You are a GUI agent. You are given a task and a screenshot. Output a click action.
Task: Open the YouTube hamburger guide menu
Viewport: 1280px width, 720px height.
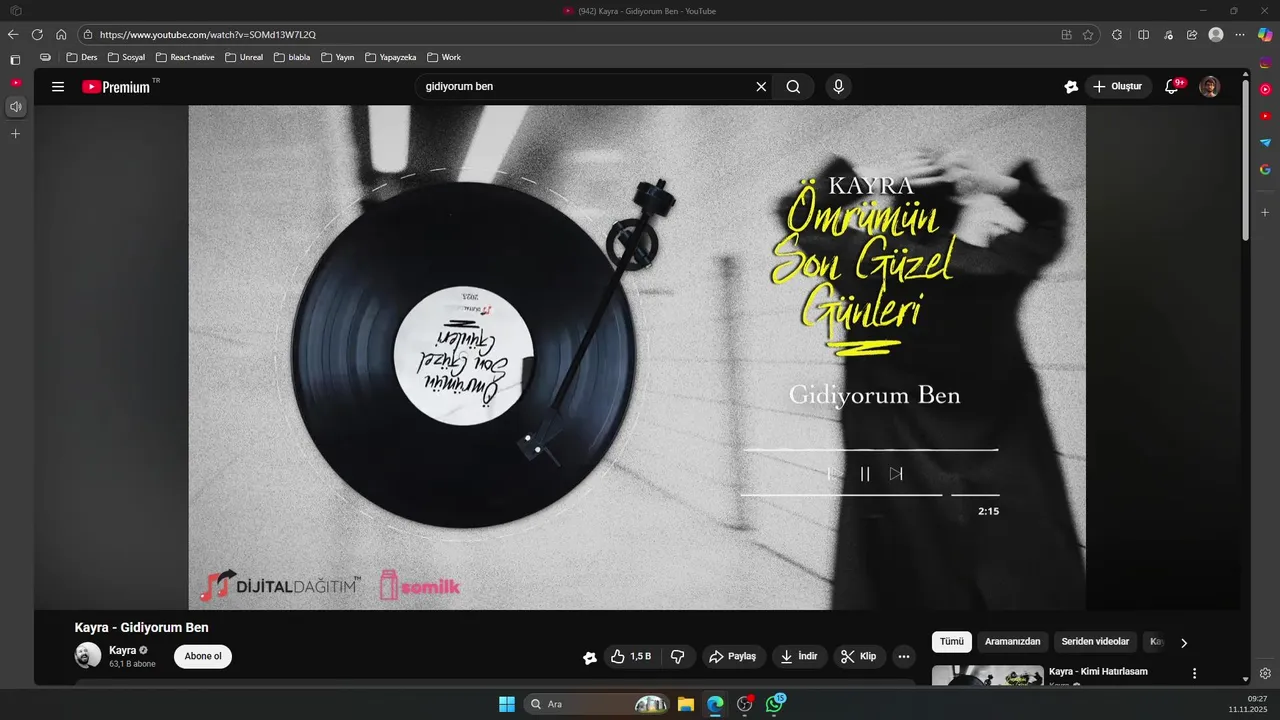(58, 87)
